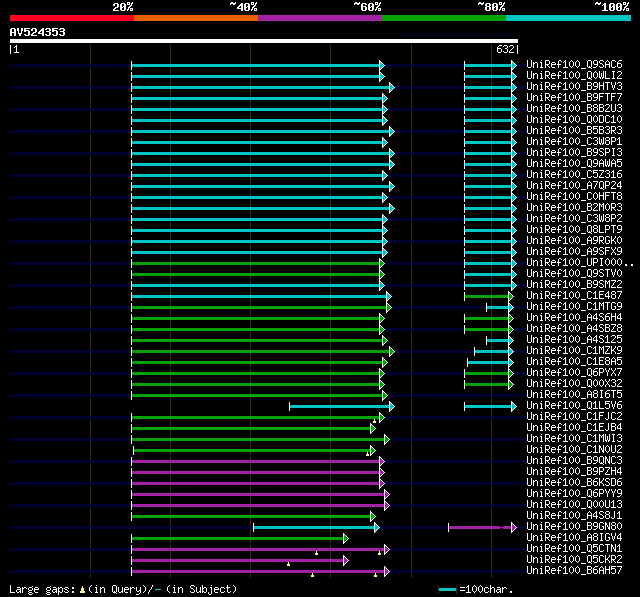Select the UniRef100_UPI000.. truncated hit label
This screenshot has height=597, width=640.
pyautogui.click(x=578, y=262)
